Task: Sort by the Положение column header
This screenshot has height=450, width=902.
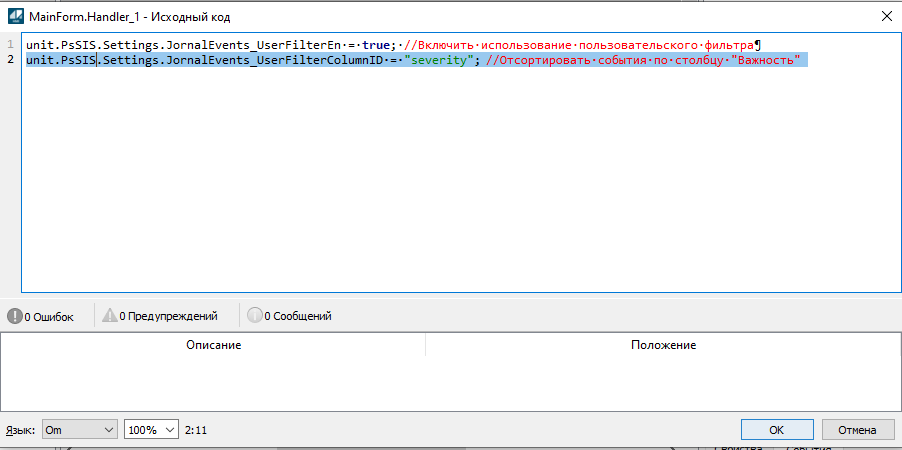Action: (x=663, y=345)
